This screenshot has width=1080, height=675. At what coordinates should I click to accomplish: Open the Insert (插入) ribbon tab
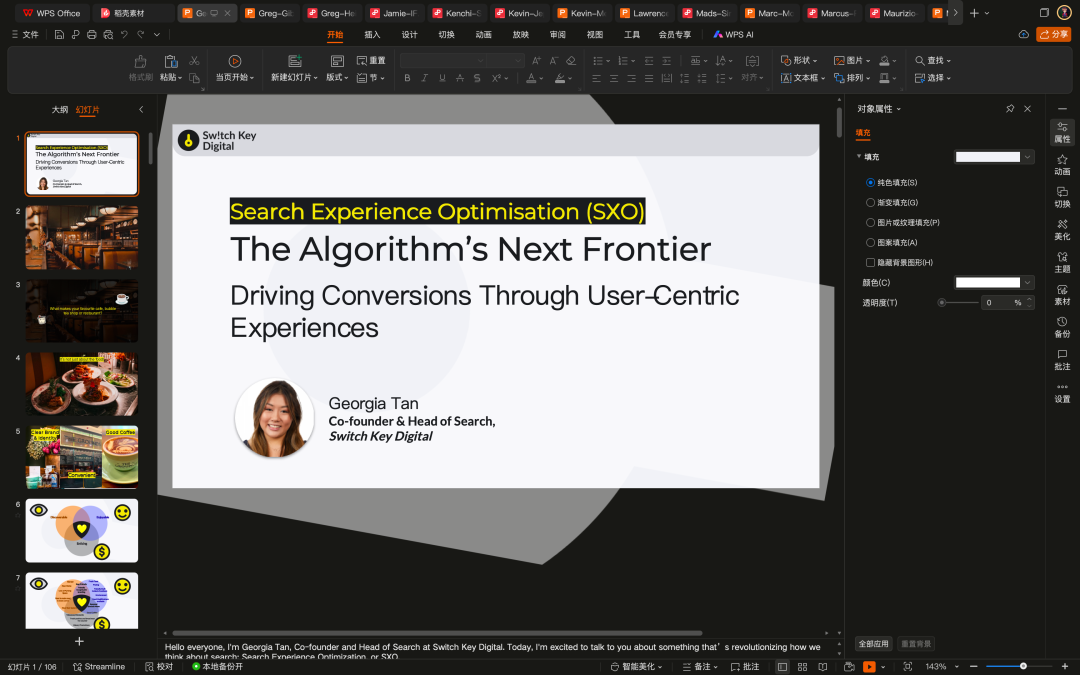372,34
